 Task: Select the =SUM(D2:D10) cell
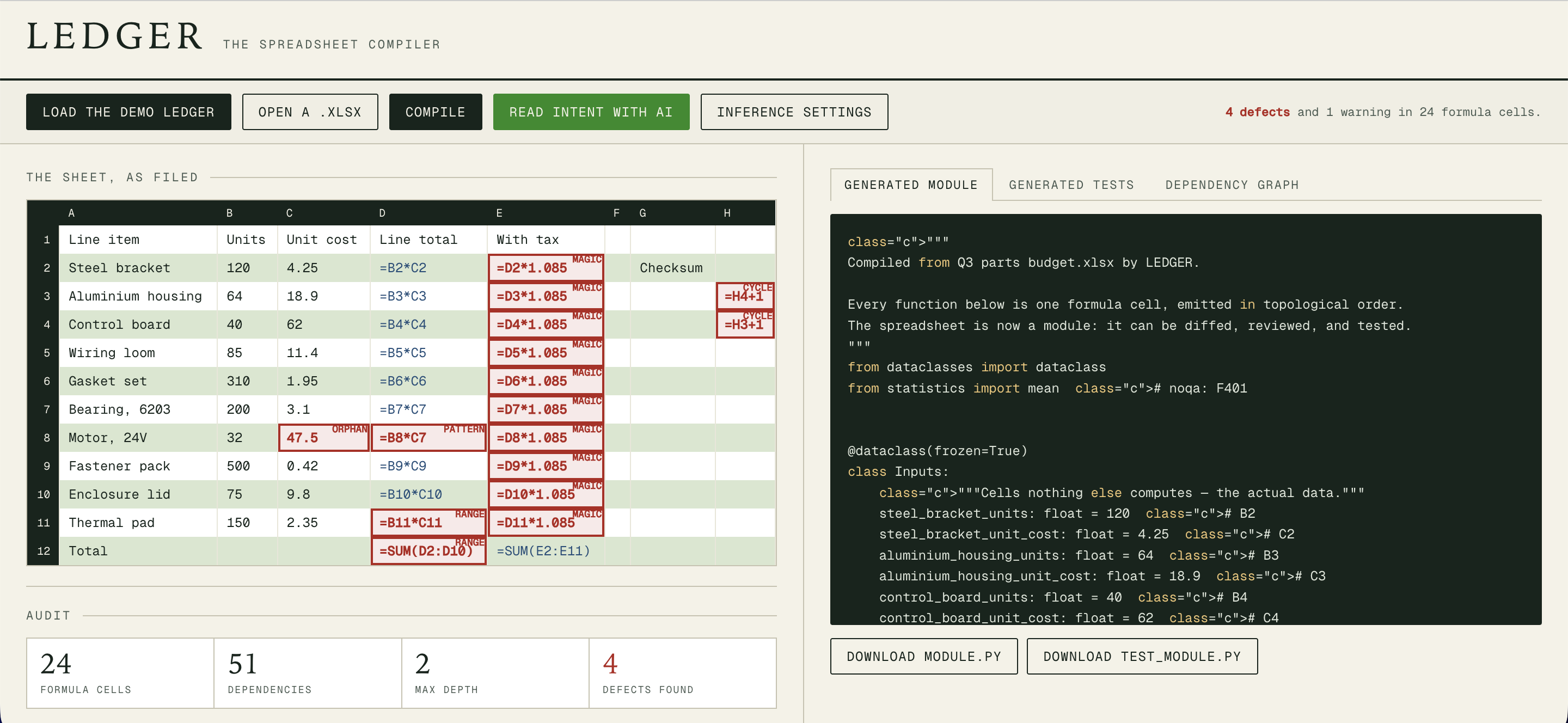pos(428,551)
